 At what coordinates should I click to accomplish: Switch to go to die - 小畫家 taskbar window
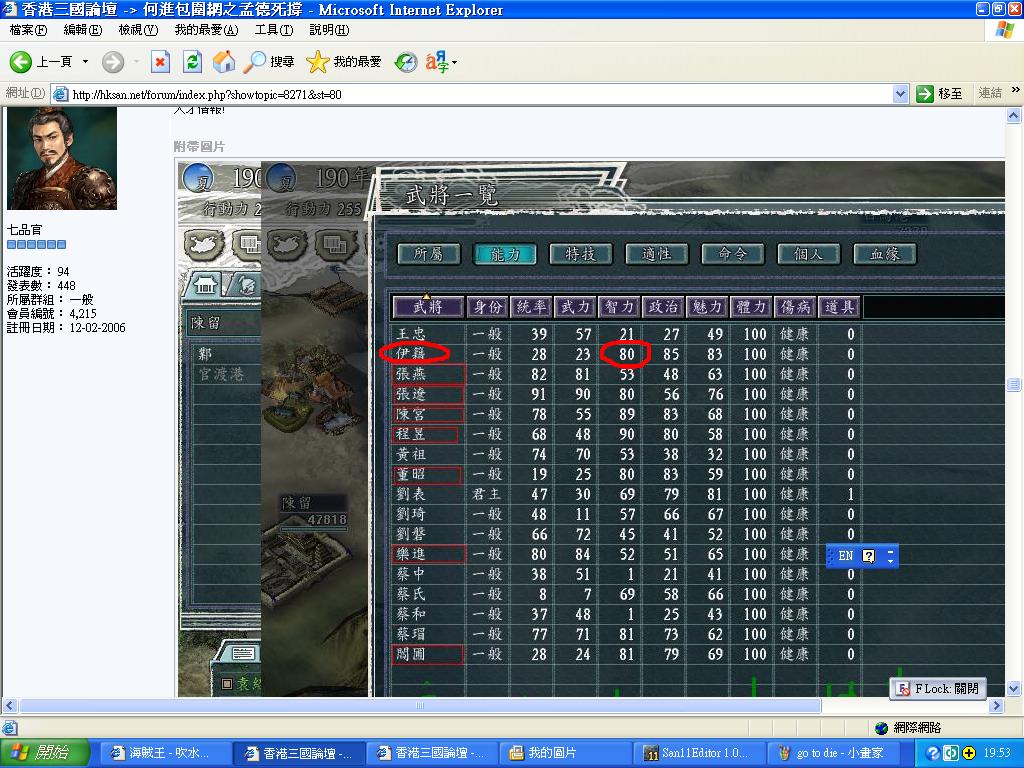pos(832,753)
